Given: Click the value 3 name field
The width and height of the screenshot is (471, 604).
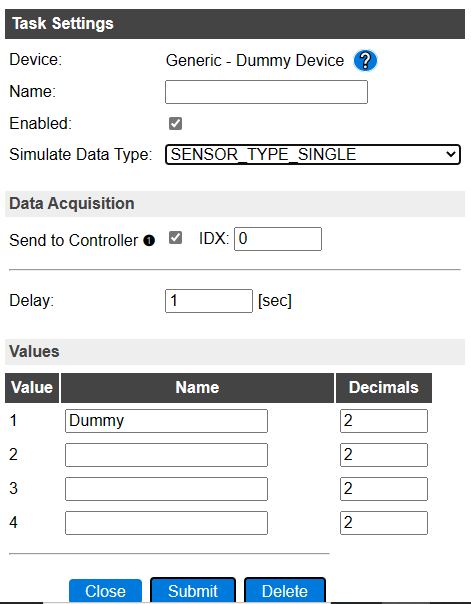Looking at the screenshot, I should pos(166,489).
